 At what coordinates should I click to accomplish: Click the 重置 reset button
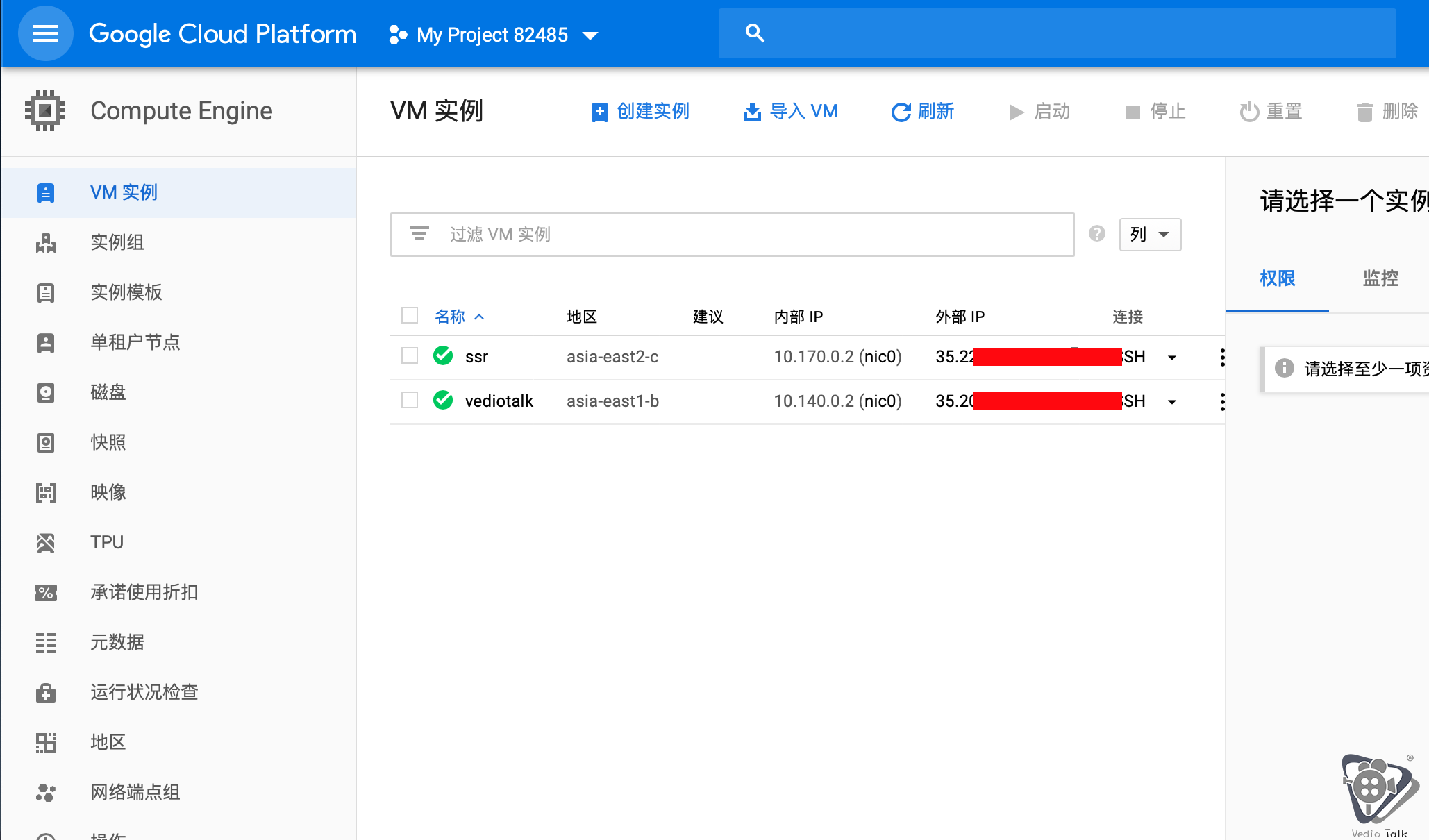pyautogui.click(x=1271, y=111)
